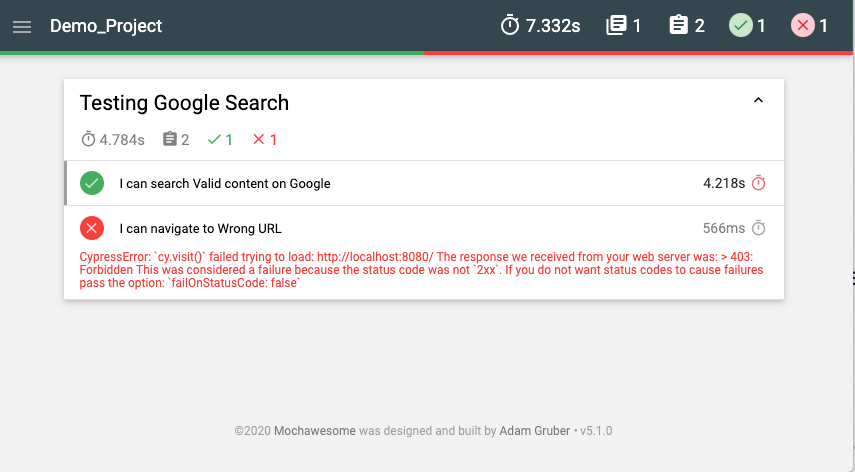Screen dimensions: 855x472
Task: Click the tests count clipboard icon in header
Action: point(679,26)
